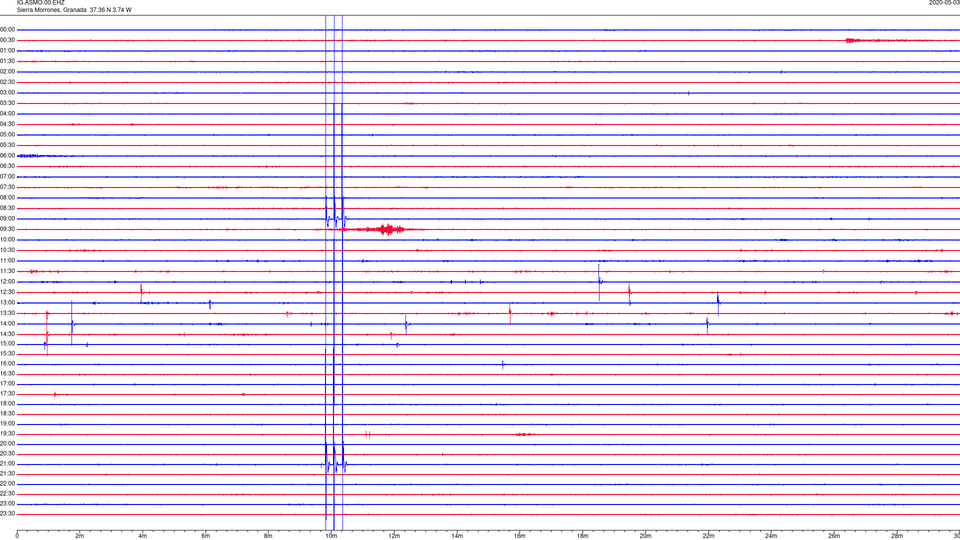Image resolution: width=960 pixels, height=540 pixels.
Task: Click the 04:00 trace label
Action: point(8,114)
